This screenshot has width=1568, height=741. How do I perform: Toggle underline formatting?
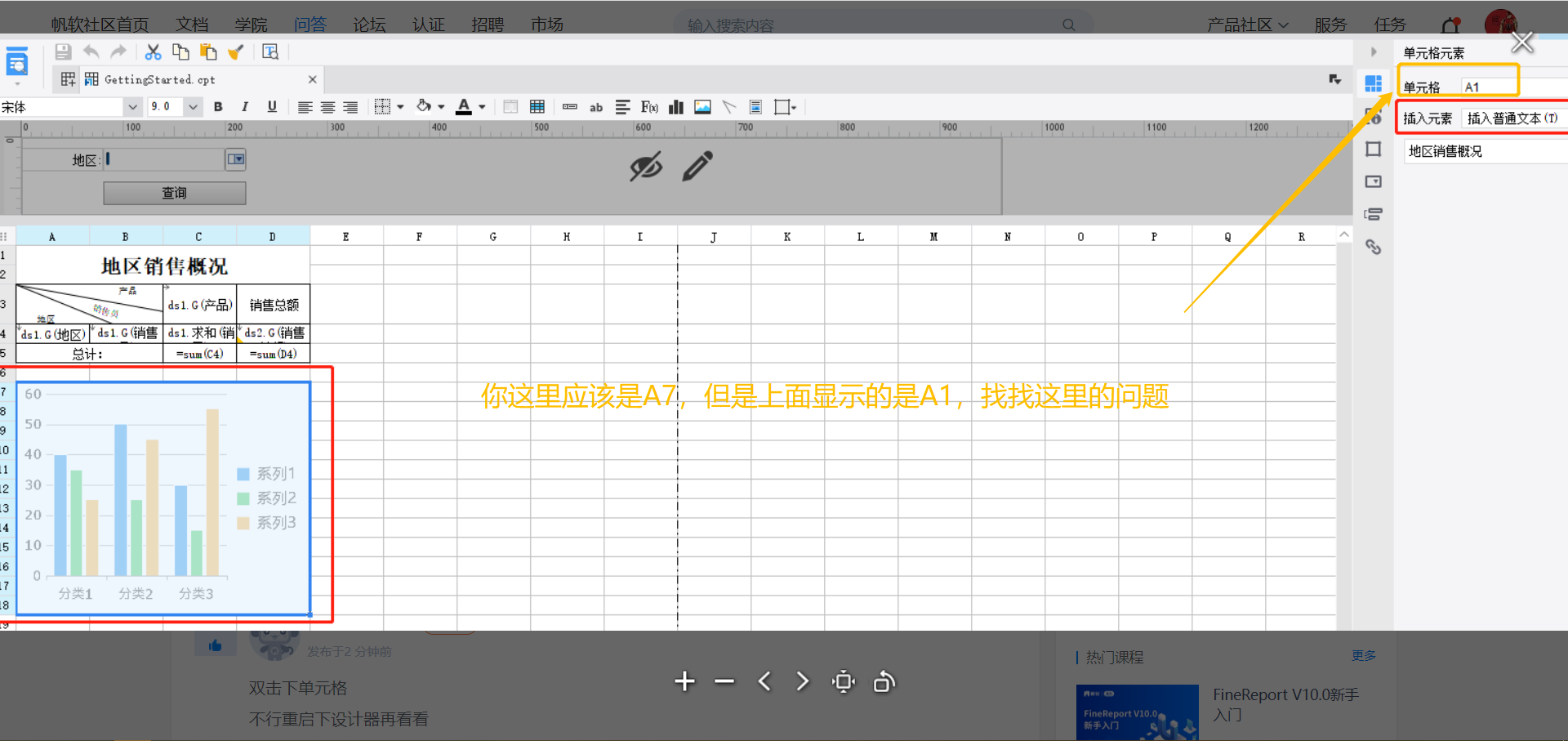[x=272, y=107]
